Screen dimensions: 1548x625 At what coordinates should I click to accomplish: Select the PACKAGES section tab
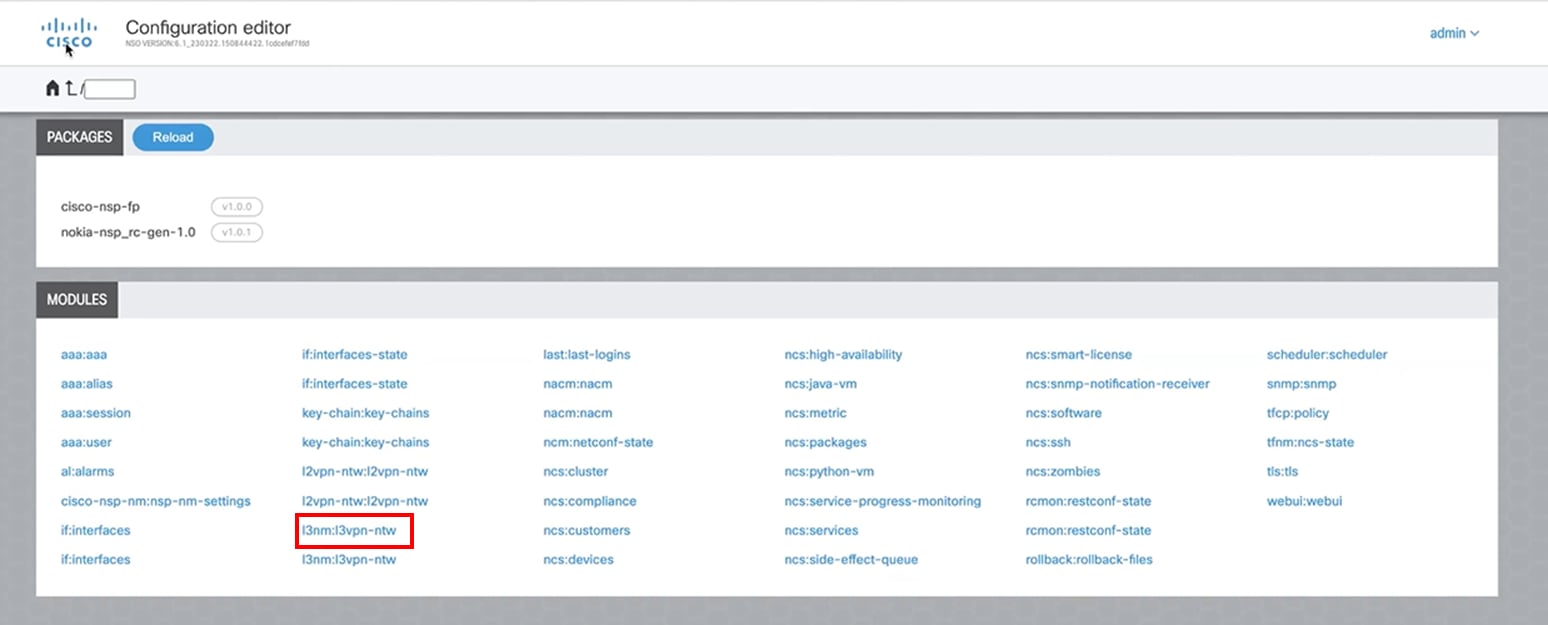(79, 137)
